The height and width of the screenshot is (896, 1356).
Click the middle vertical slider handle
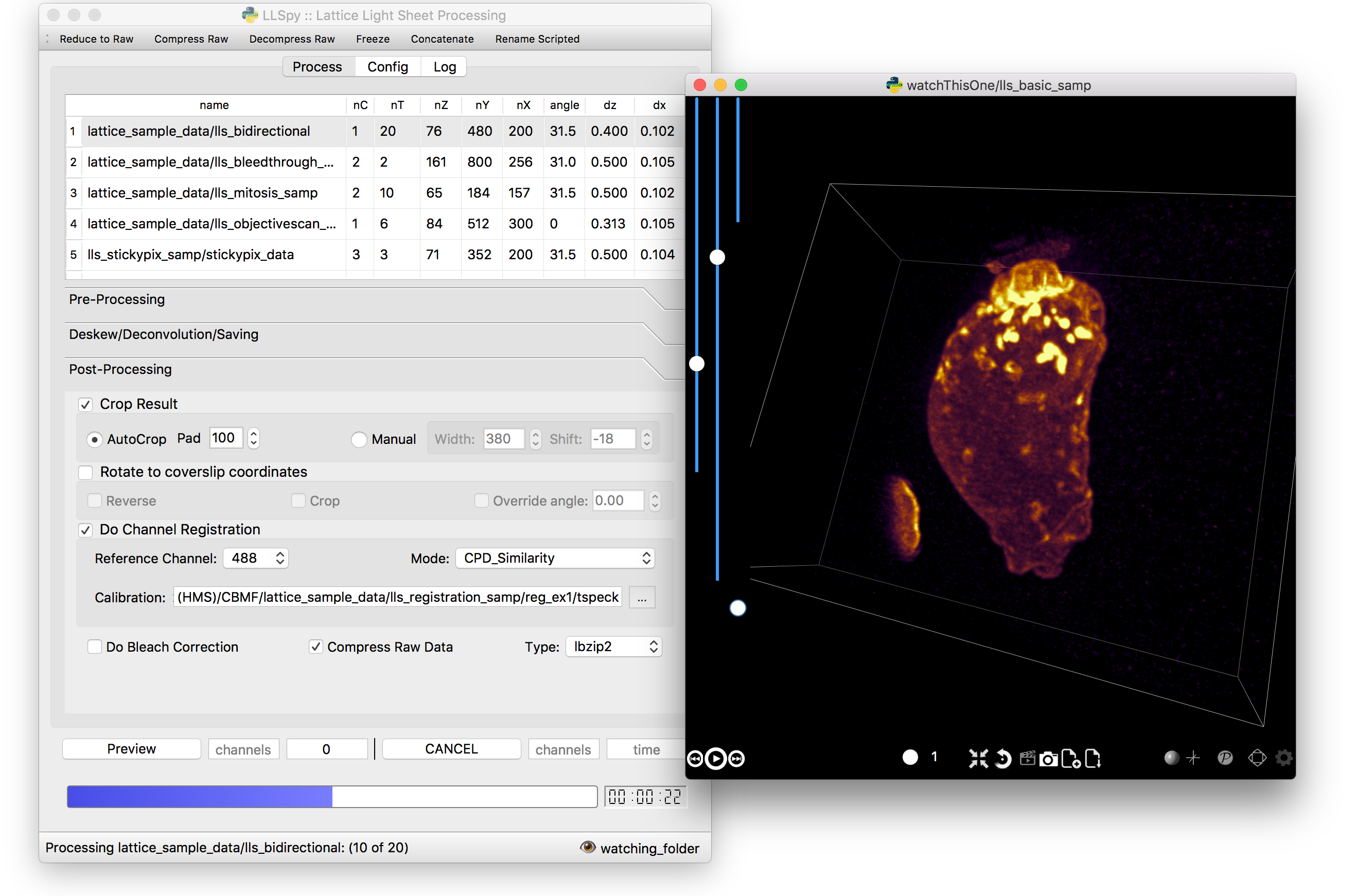717,257
